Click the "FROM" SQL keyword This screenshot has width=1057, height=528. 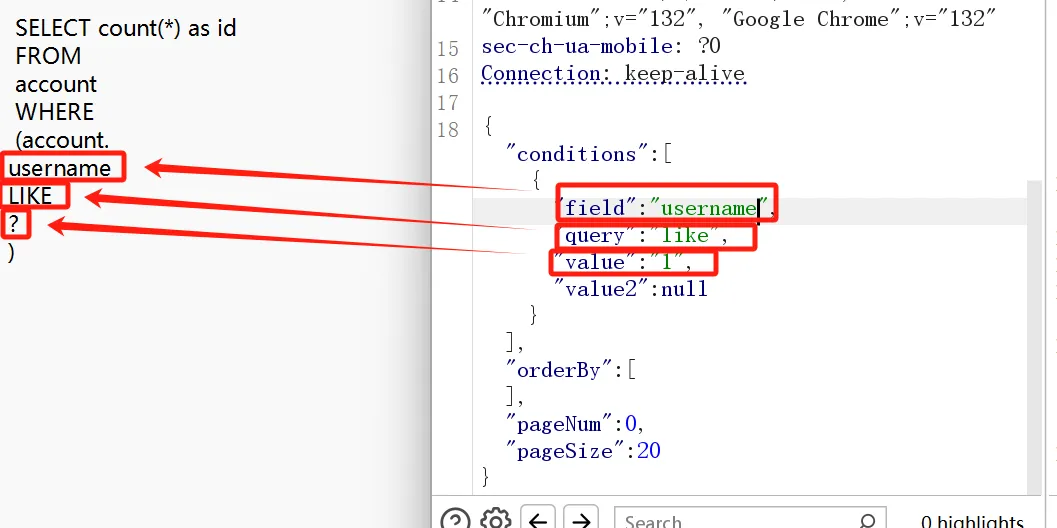(48, 56)
